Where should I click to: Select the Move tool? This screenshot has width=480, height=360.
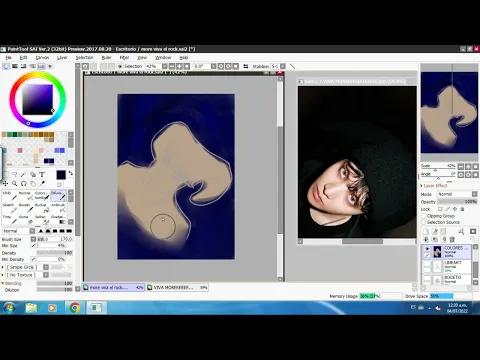[x=5, y=183]
